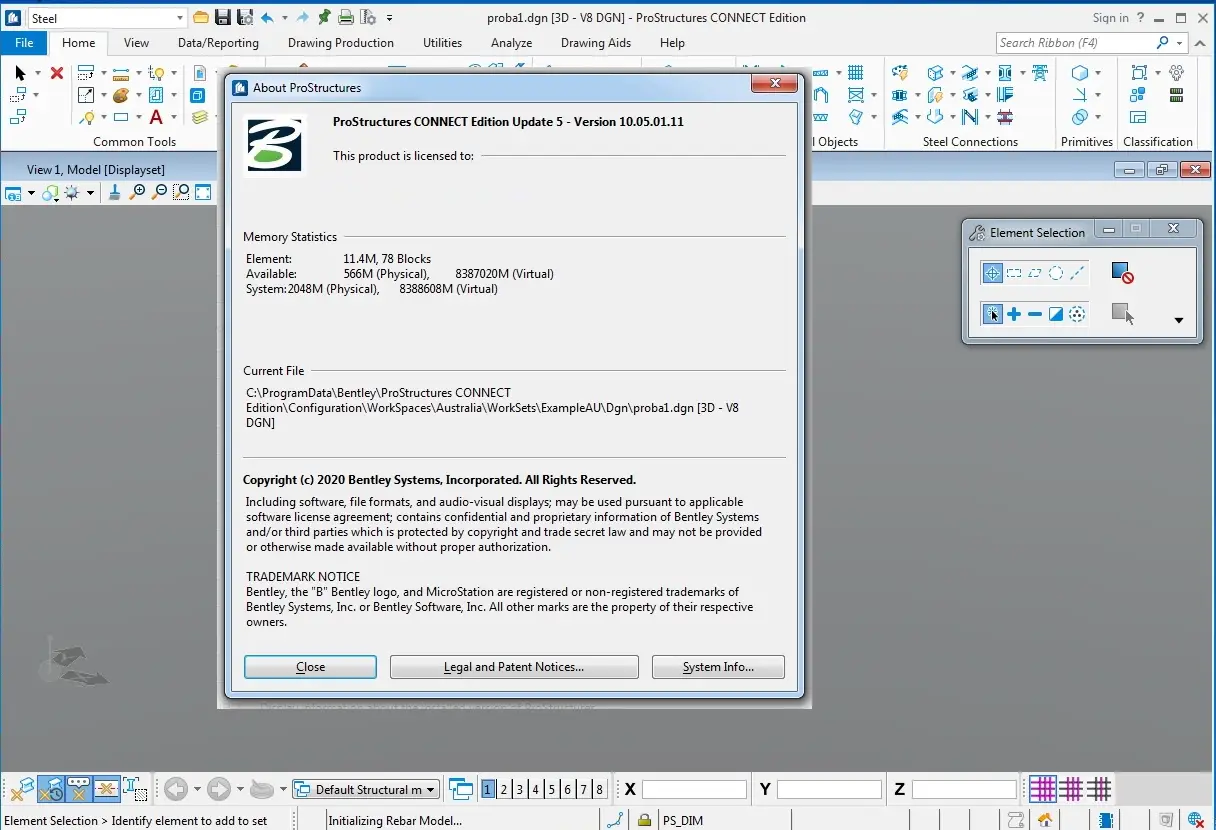Switch to the Drawing Production tab
Viewport: 1216px width, 830px height.
point(341,43)
